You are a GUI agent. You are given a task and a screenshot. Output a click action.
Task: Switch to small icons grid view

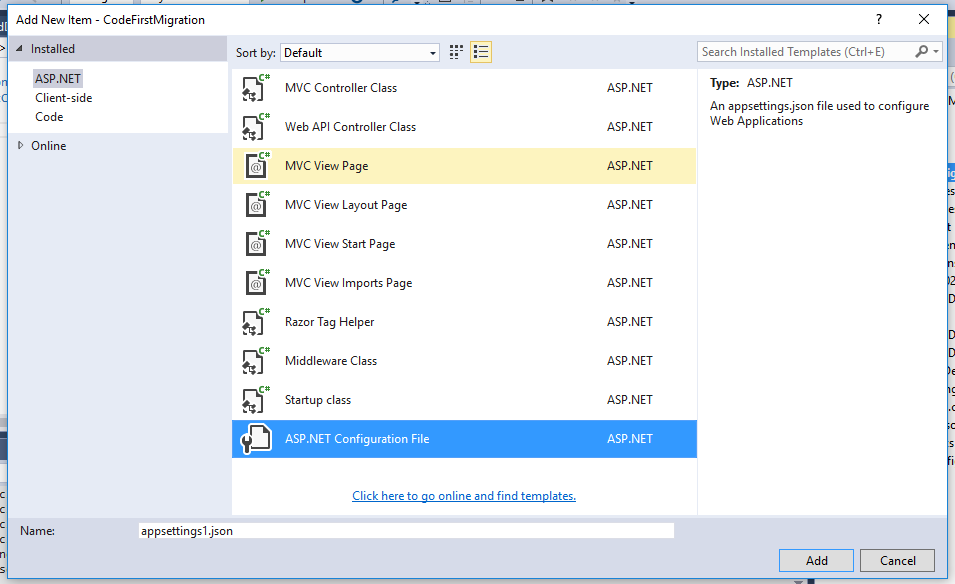[456, 52]
